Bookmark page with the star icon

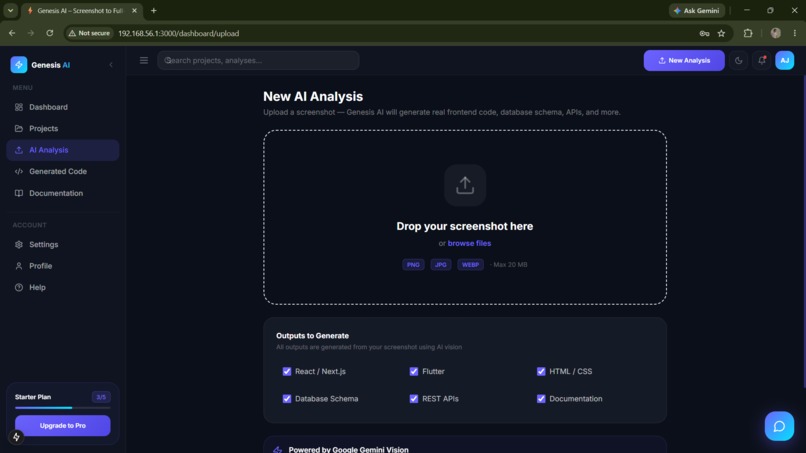click(x=721, y=33)
